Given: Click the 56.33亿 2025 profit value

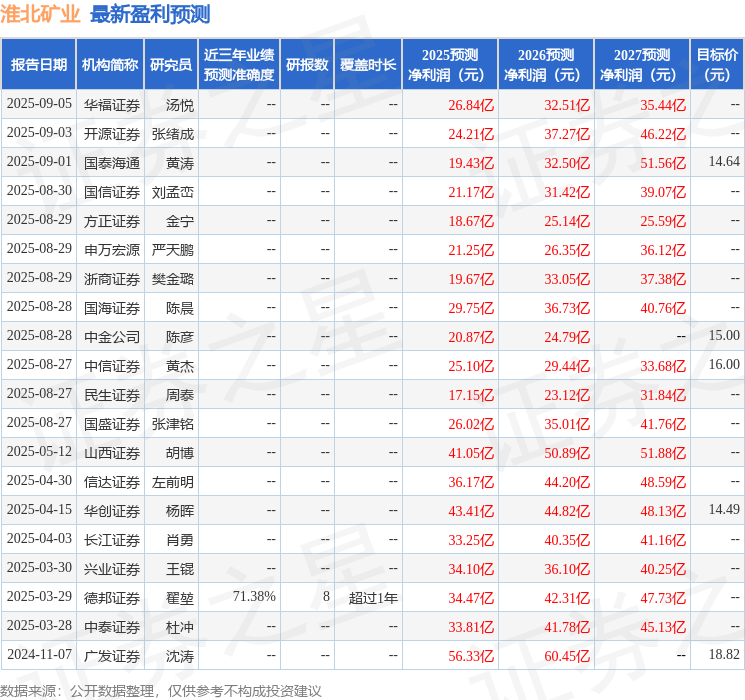Looking at the screenshot, I should [x=471, y=656].
